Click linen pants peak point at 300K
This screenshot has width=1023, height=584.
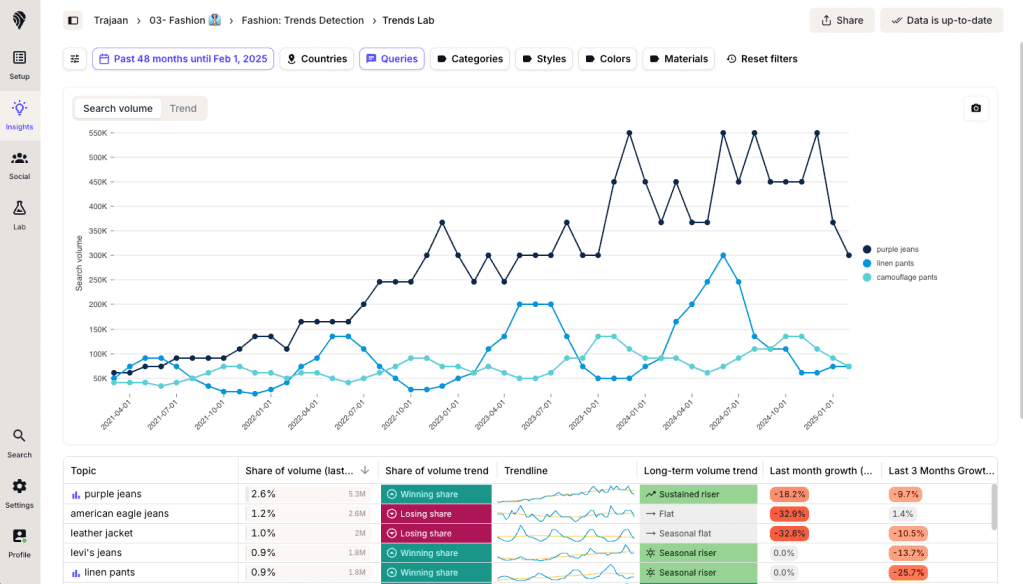723,256
